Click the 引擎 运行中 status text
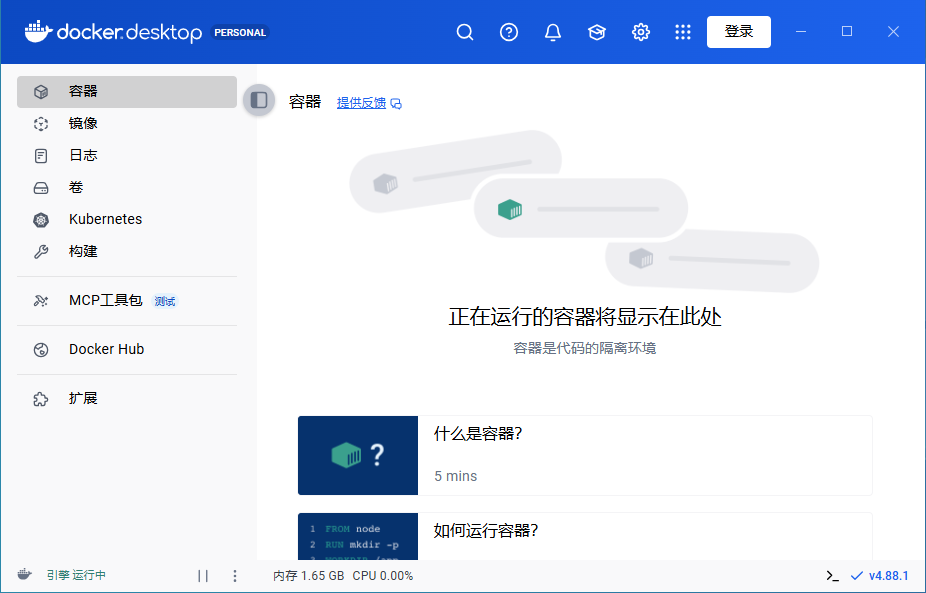This screenshot has height=593, width=926. point(76,575)
